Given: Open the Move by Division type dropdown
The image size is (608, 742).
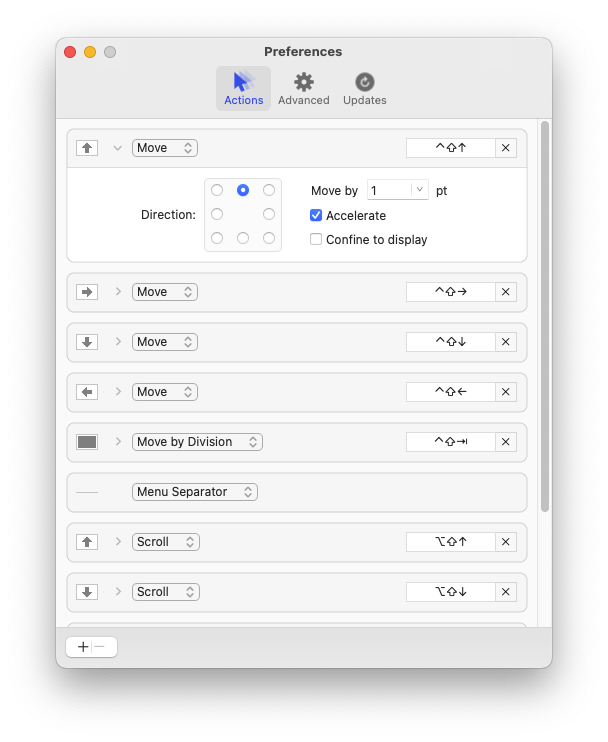Looking at the screenshot, I should (197, 442).
